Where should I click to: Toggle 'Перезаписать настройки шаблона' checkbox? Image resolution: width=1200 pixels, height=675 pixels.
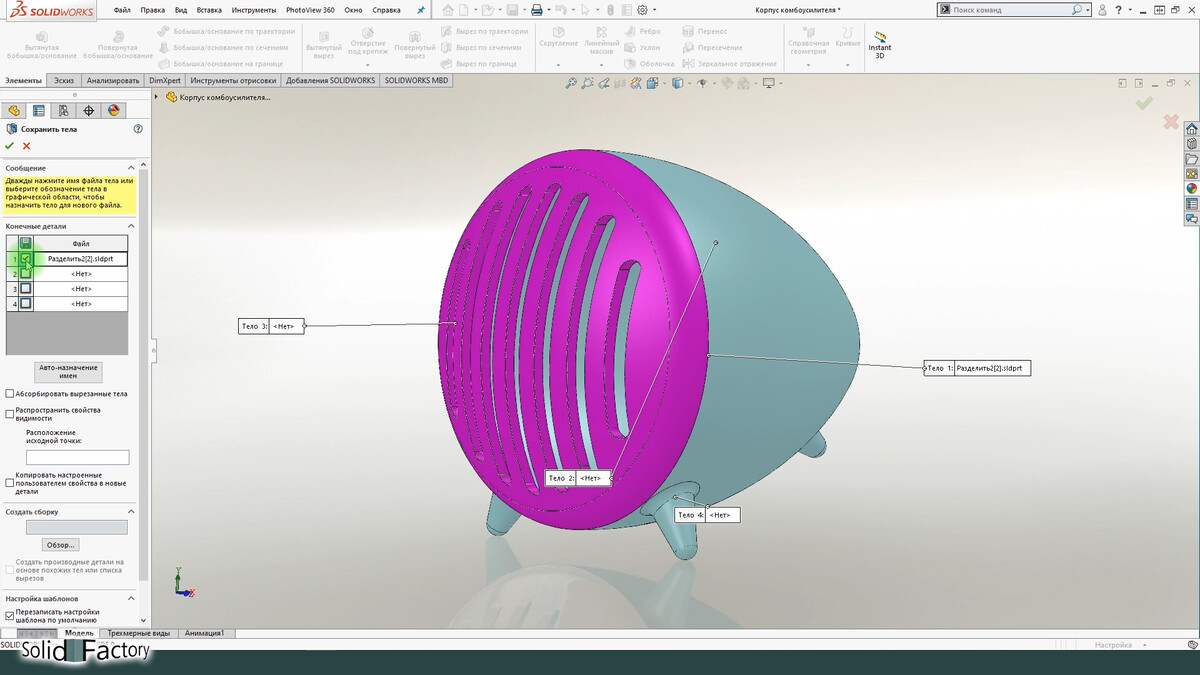[10, 615]
